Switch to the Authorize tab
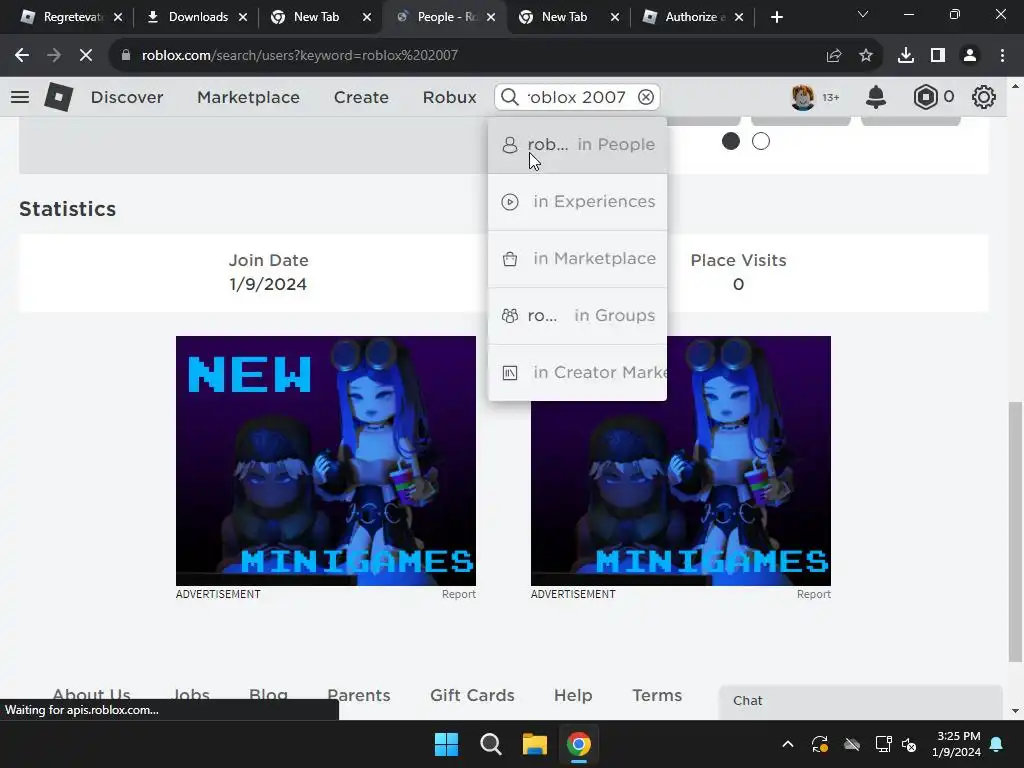Image resolution: width=1024 pixels, height=768 pixels. (x=692, y=17)
